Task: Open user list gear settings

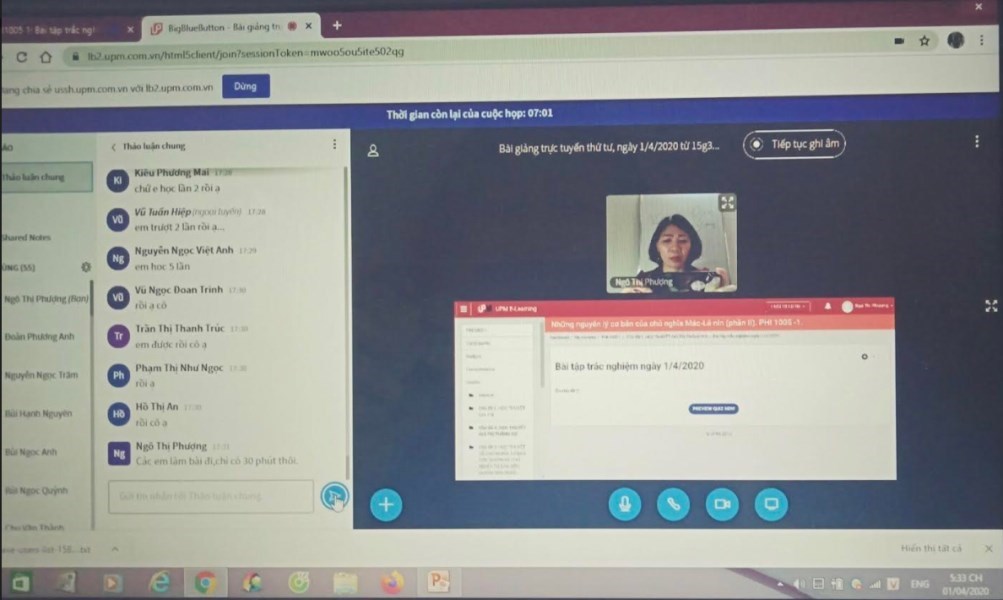Action: coord(85,267)
